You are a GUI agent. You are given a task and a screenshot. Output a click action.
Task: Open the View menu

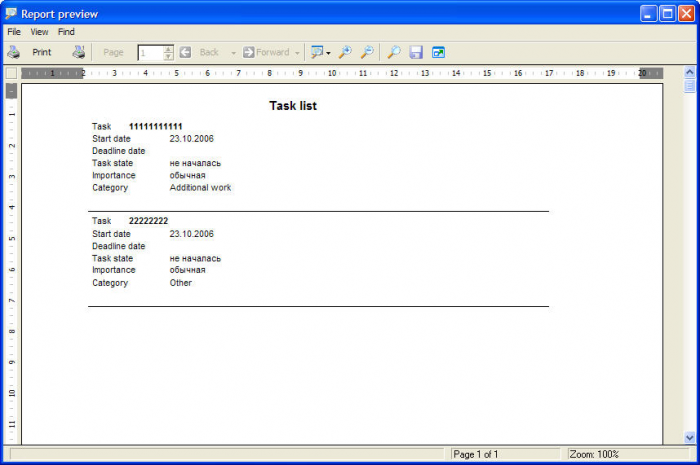tap(39, 32)
